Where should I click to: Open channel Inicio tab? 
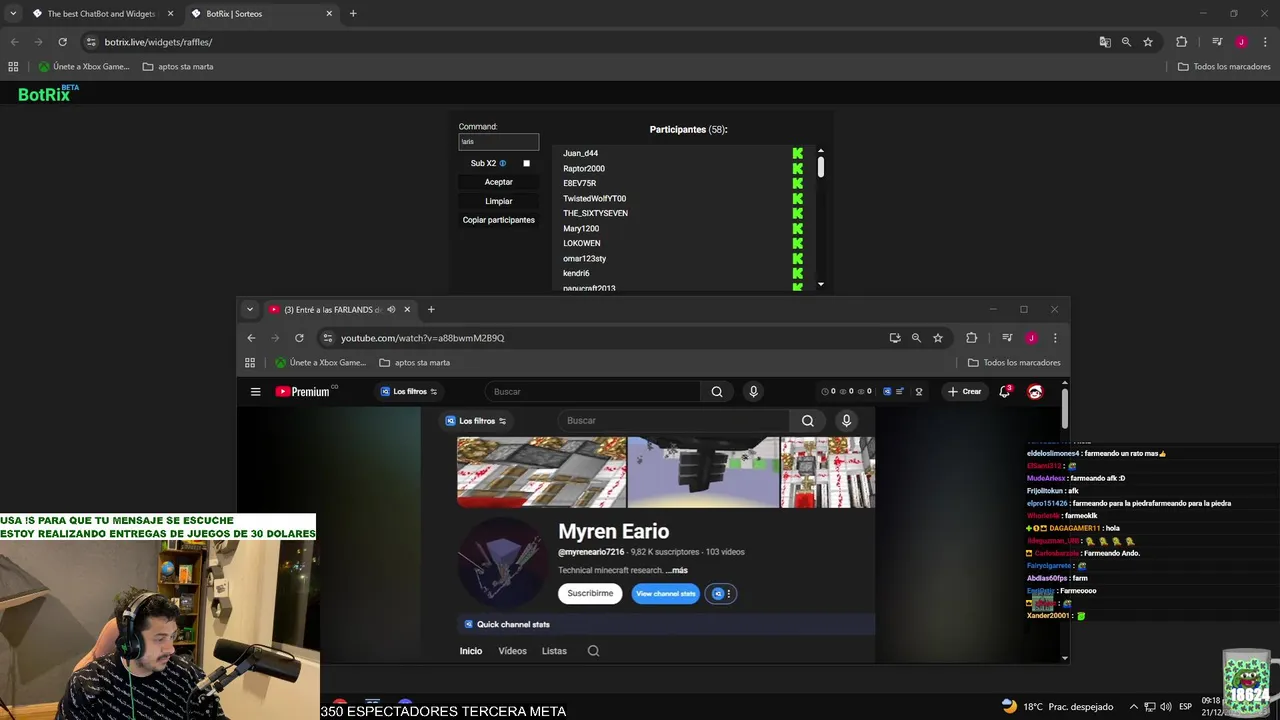click(471, 651)
